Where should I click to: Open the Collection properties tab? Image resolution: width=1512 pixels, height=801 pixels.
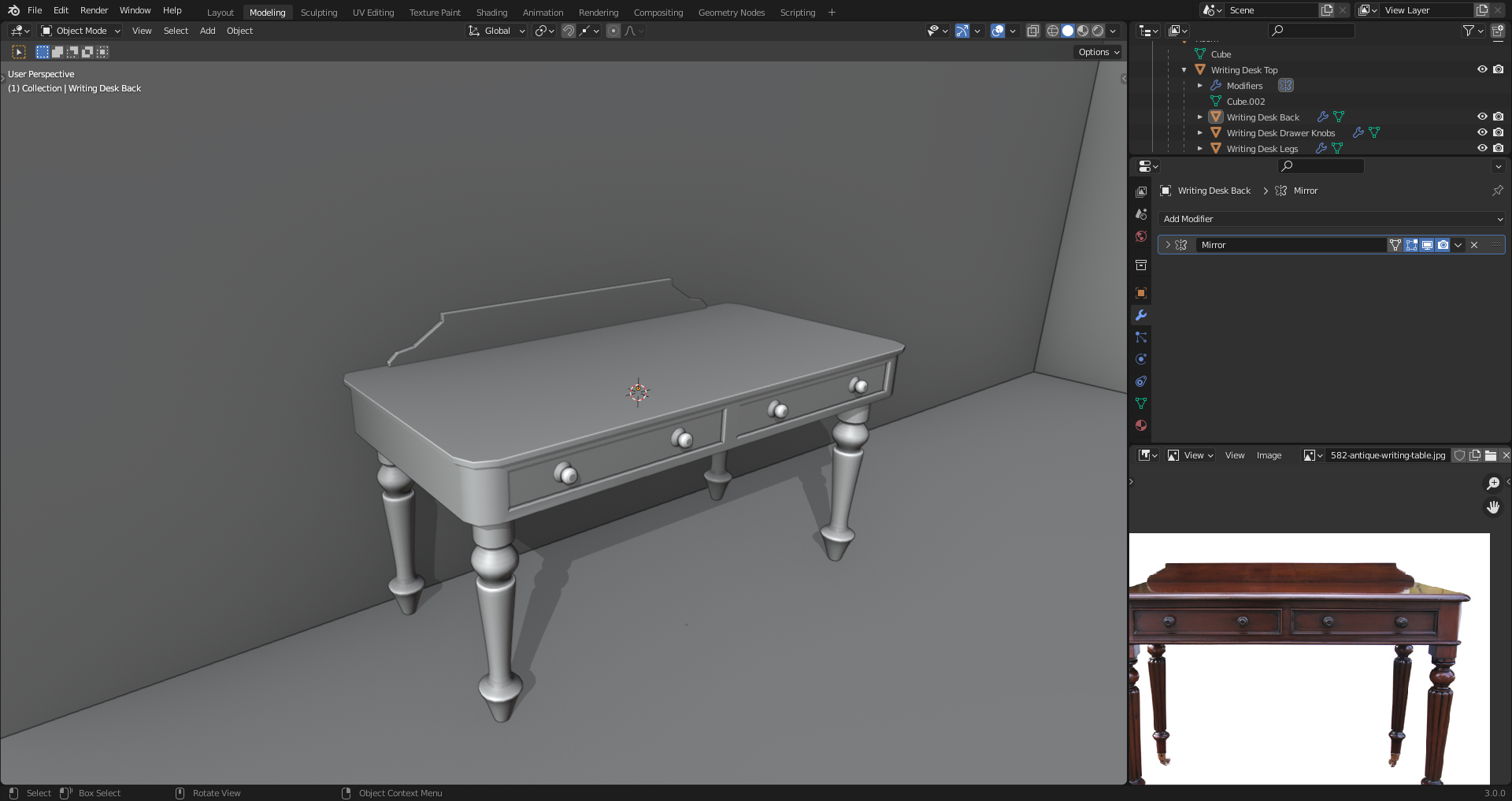pyautogui.click(x=1141, y=265)
